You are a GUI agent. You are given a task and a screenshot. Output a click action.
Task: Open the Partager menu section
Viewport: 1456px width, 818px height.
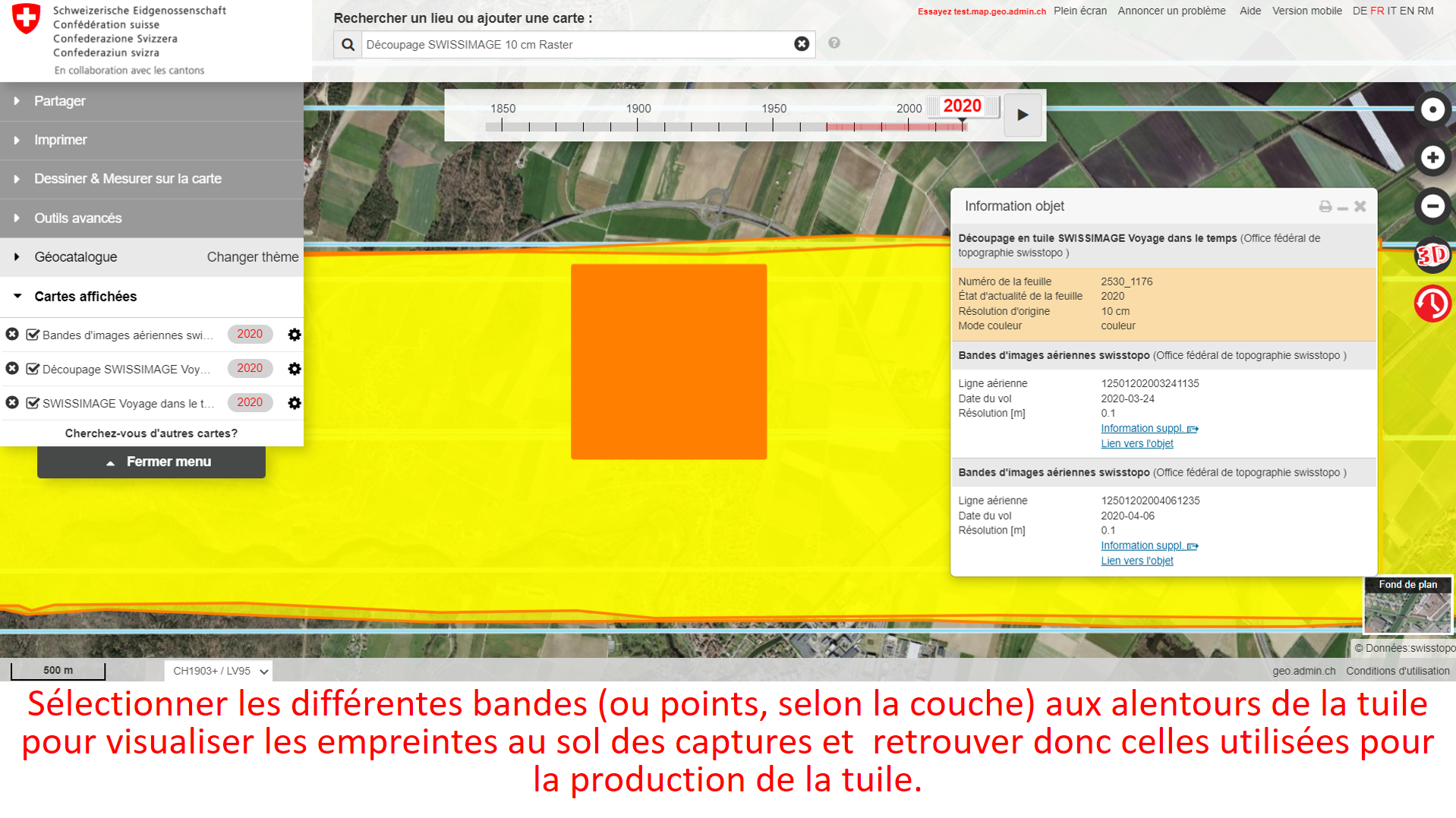pos(59,101)
